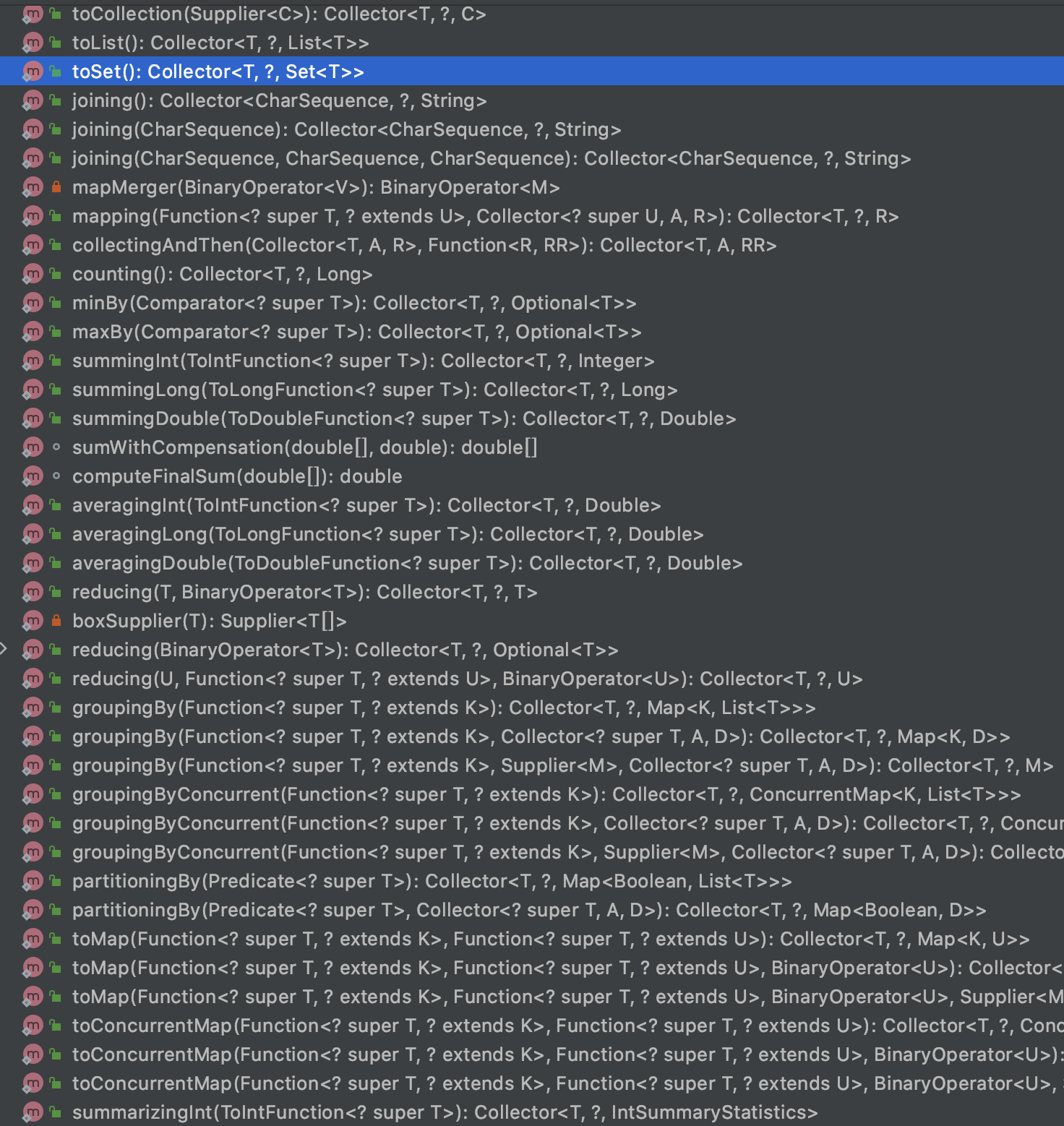Click the method icon beside summingInt
The width and height of the screenshot is (1064, 1126).
33,361
